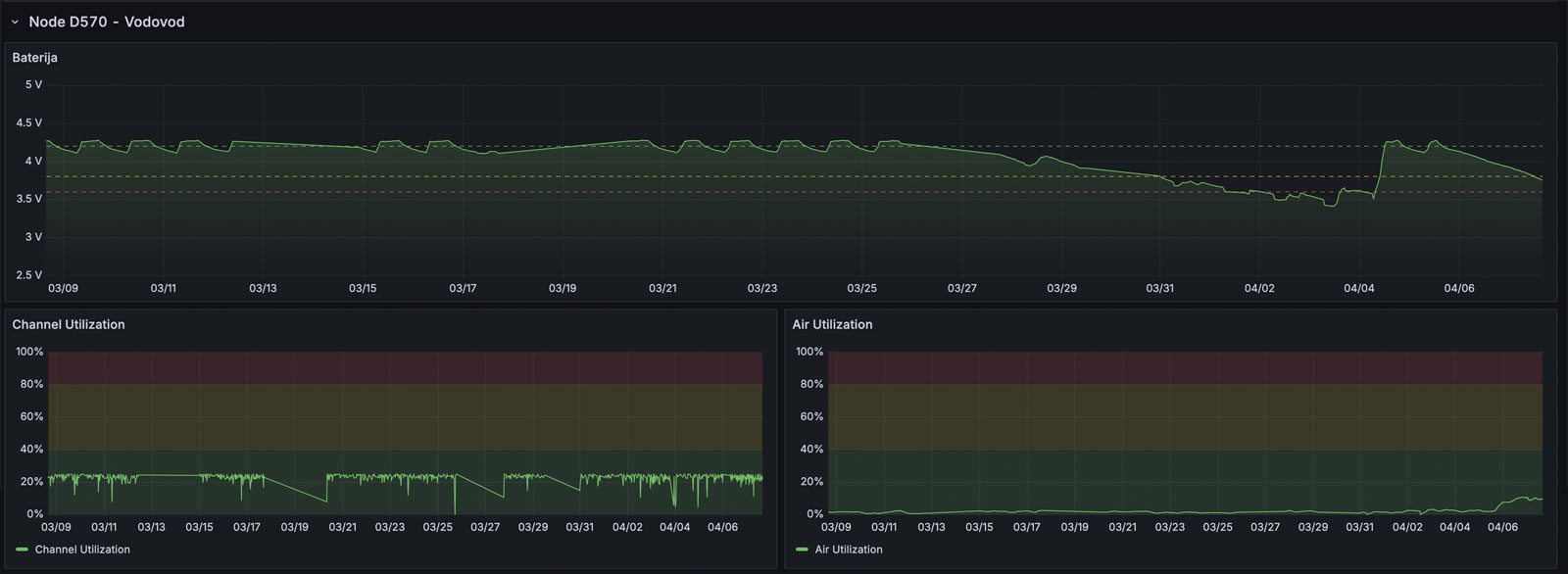Click the red threshold band in Channel Utilization chart
Viewport: 1568px width, 574px height.
click(405, 367)
